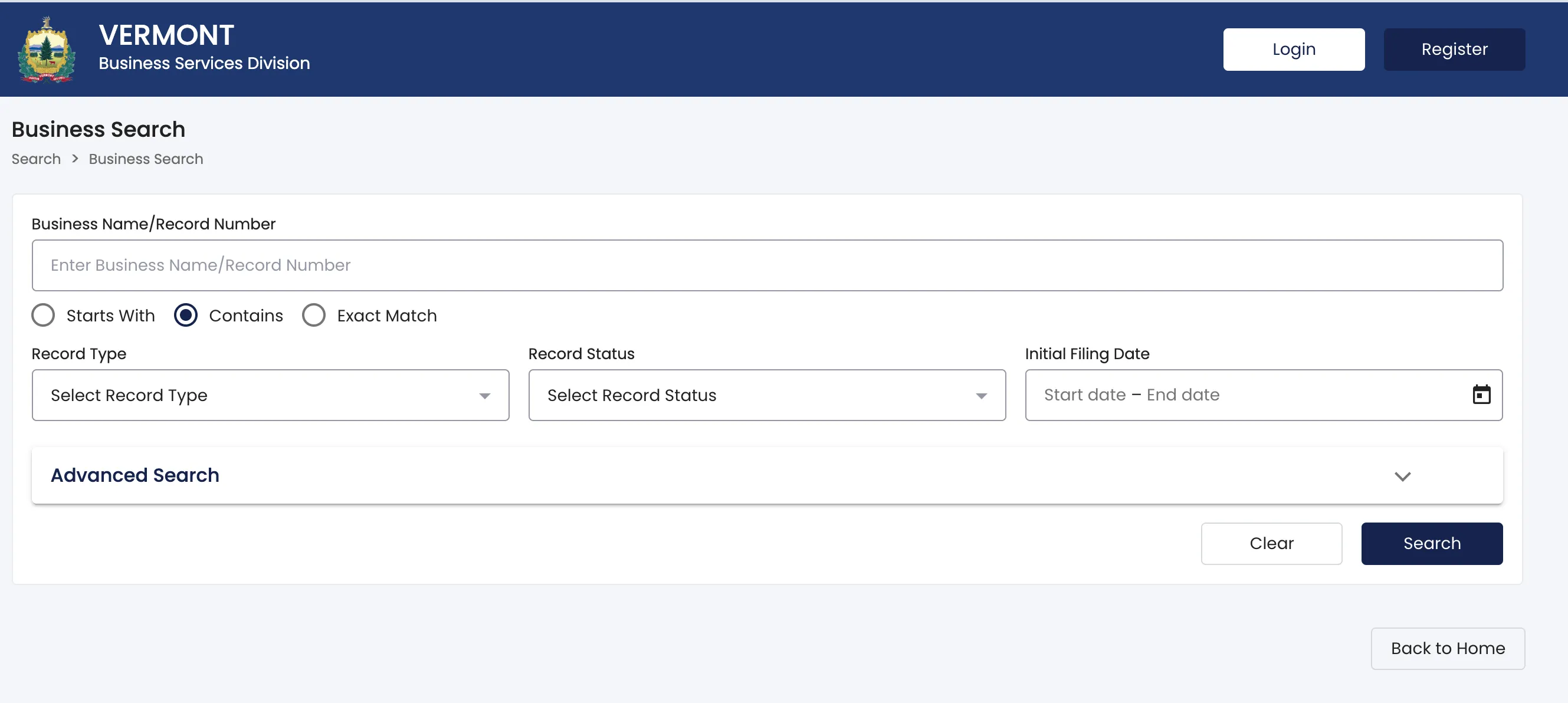Focus the Business Name/Record Number field
This screenshot has width=1568, height=703.
tap(767, 265)
